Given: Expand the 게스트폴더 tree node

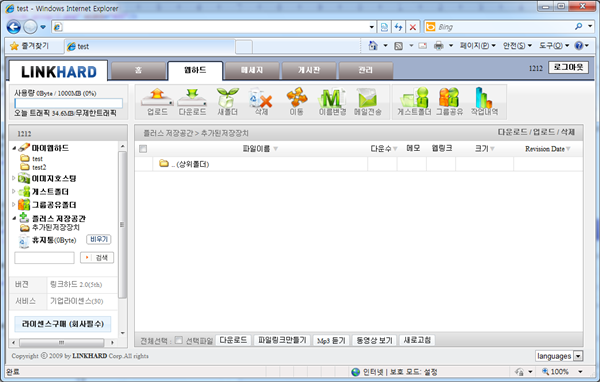Looking at the screenshot, I should pyautogui.click(x=14, y=191).
